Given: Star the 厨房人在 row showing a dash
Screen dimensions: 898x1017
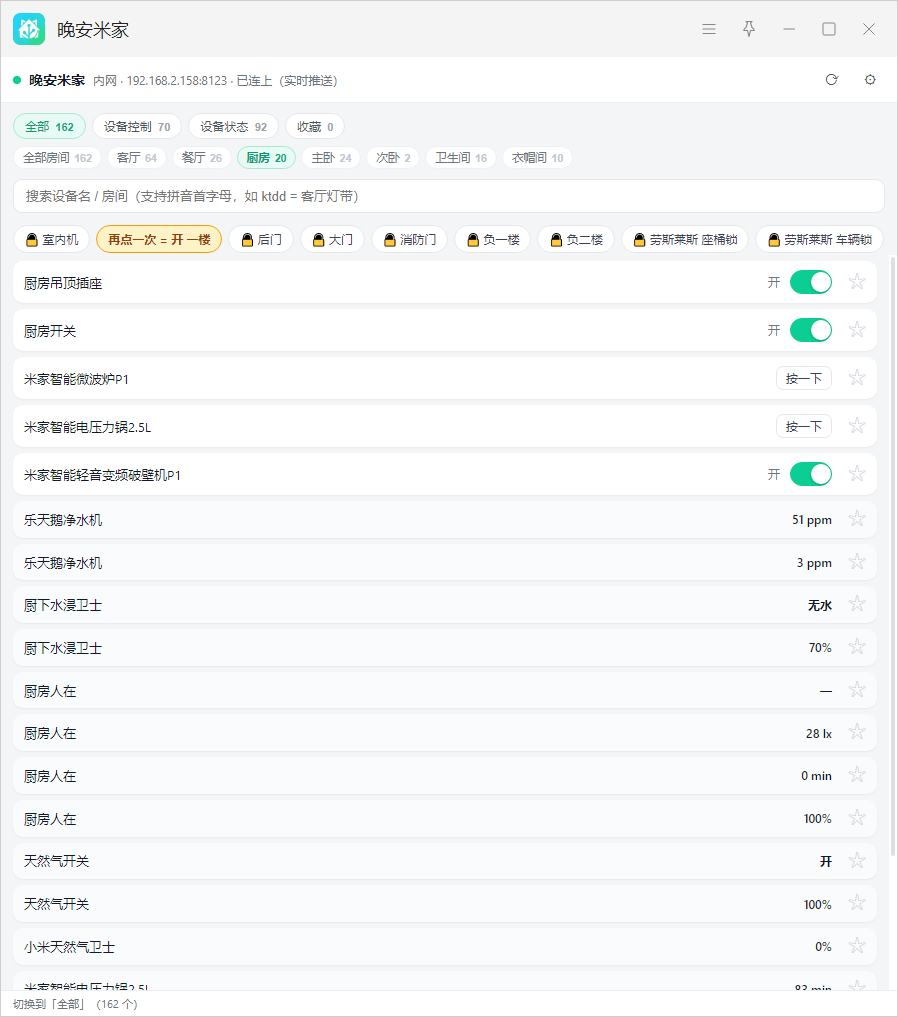Looking at the screenshot, I should tap(857, 689).
